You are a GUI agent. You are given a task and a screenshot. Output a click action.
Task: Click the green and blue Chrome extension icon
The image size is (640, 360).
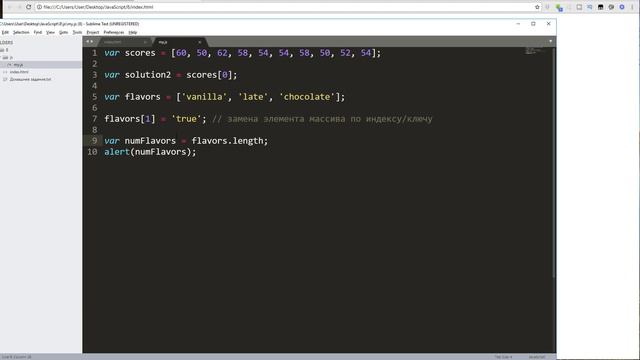559,7
